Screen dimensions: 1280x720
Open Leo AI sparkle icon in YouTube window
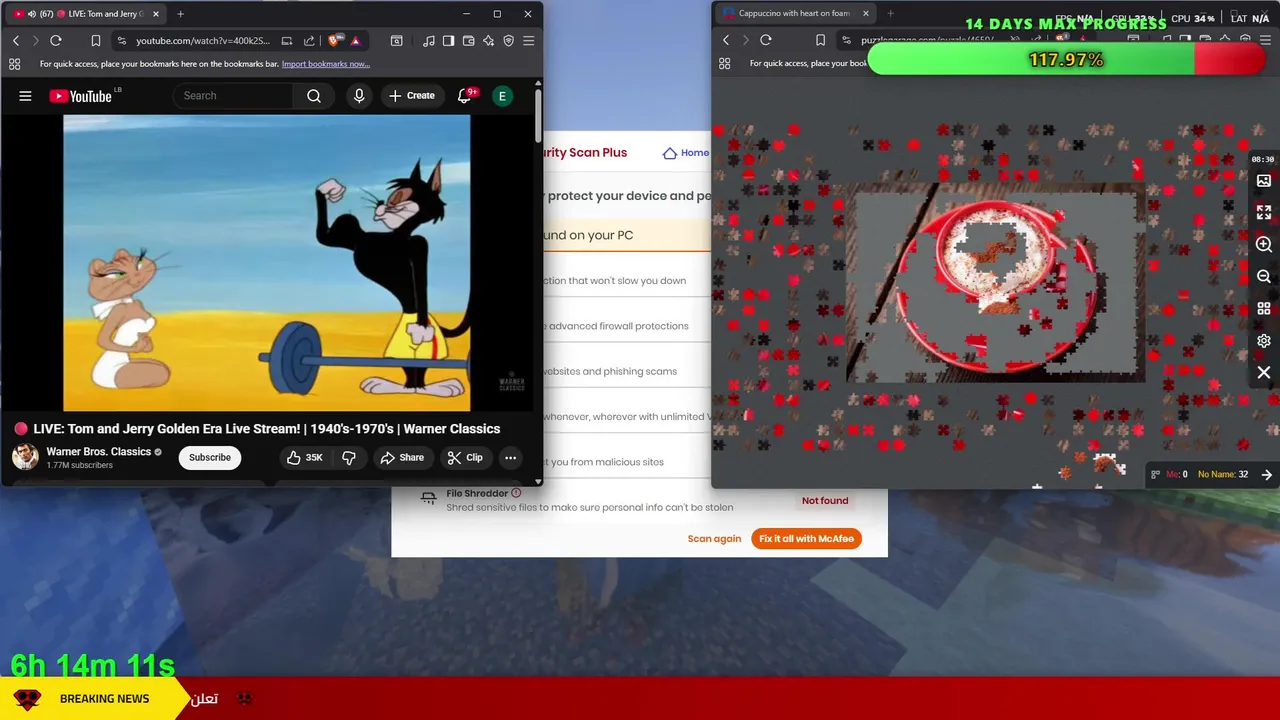coord(489,41)
